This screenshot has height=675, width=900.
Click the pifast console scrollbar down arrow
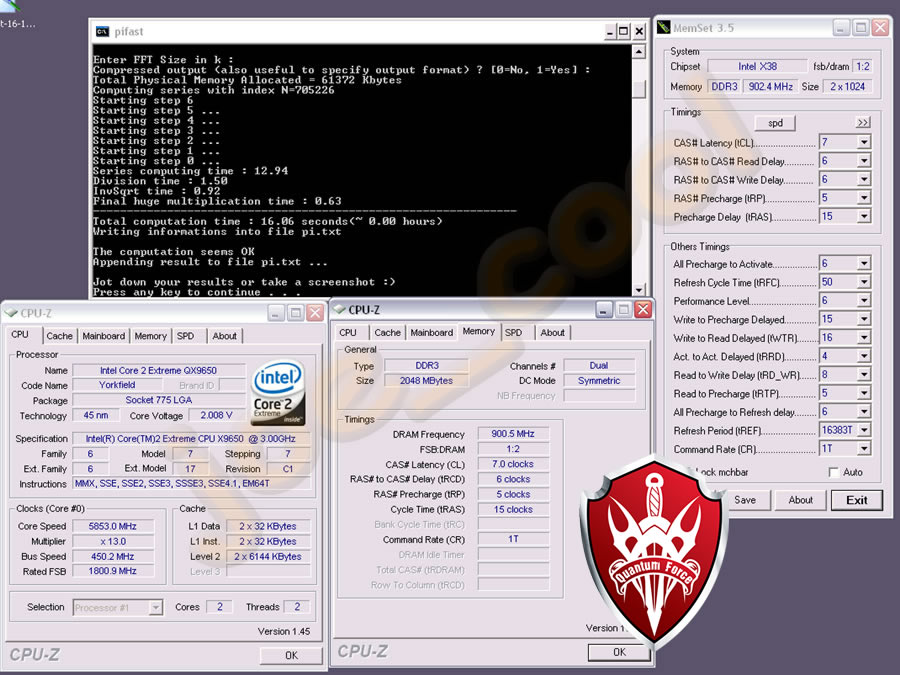coord(638,290)
